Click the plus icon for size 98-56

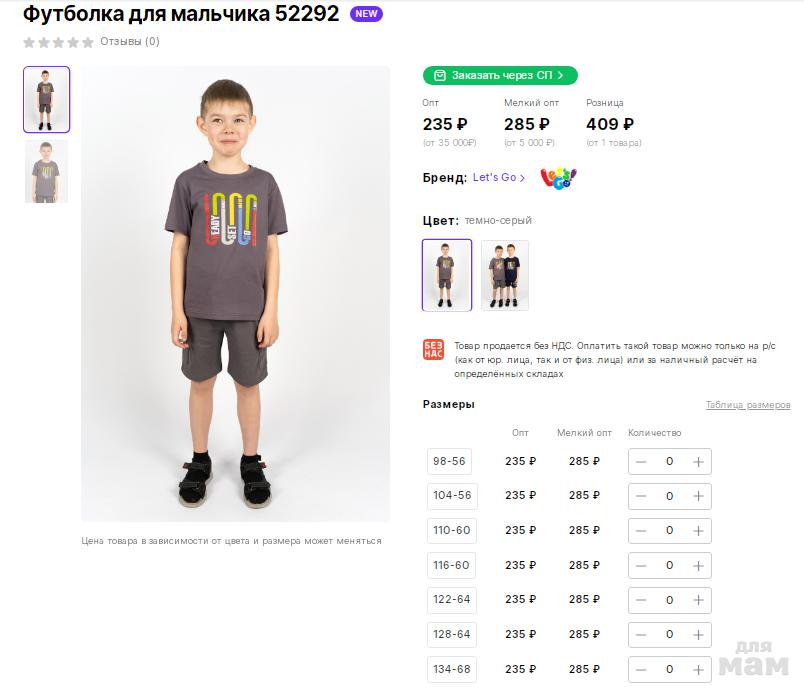[x=698, y=462]
